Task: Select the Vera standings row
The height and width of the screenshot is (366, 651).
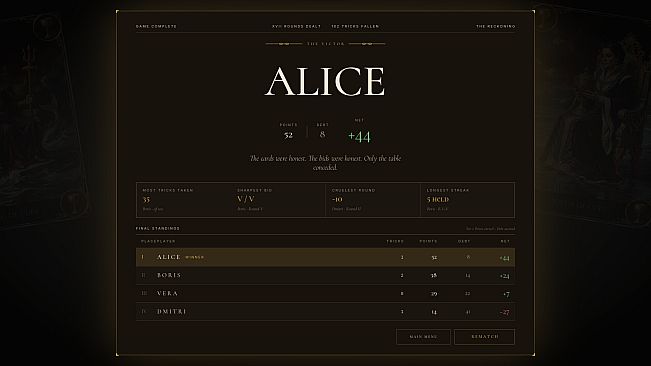Action: click(x=325, y=293)
